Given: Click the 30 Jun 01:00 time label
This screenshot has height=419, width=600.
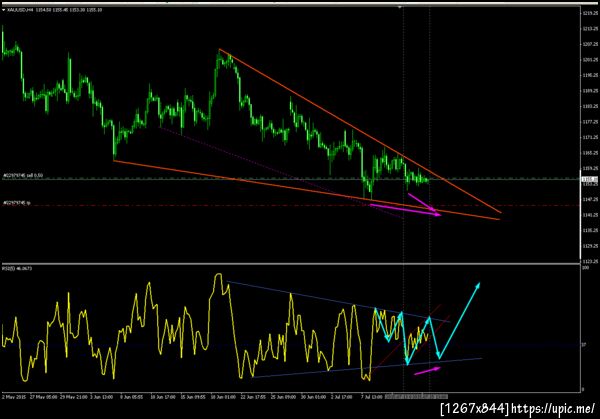Looking at the screenshot, I should 313,397.
